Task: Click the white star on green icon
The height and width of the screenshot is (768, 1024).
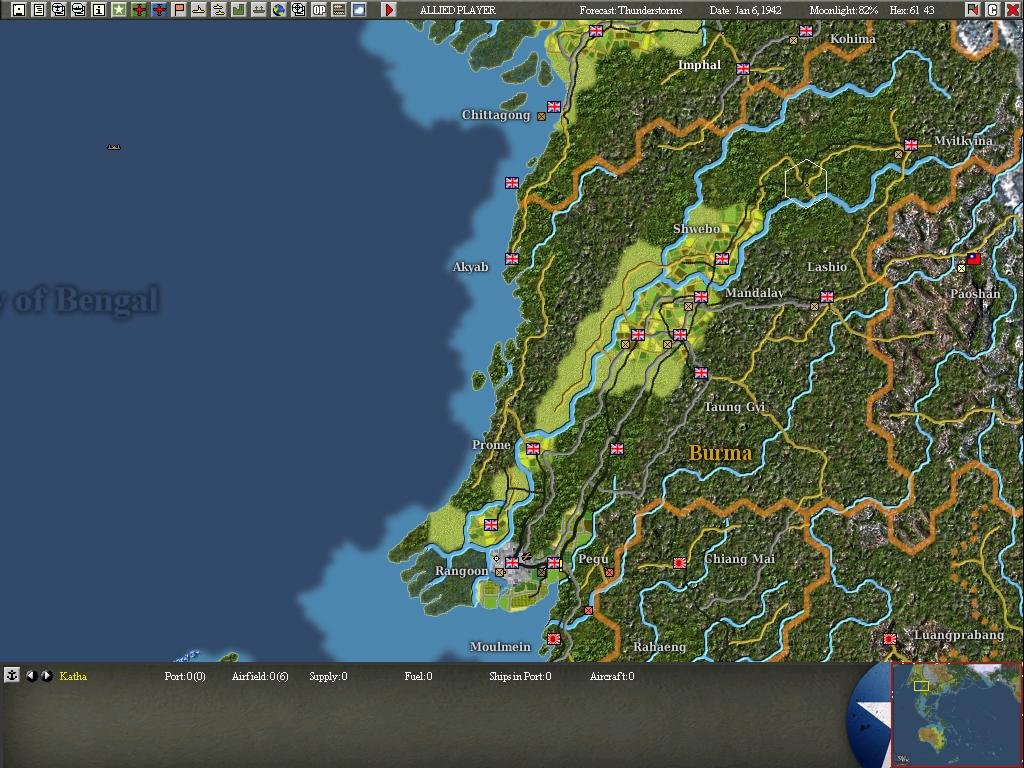Action: (119, 10)
